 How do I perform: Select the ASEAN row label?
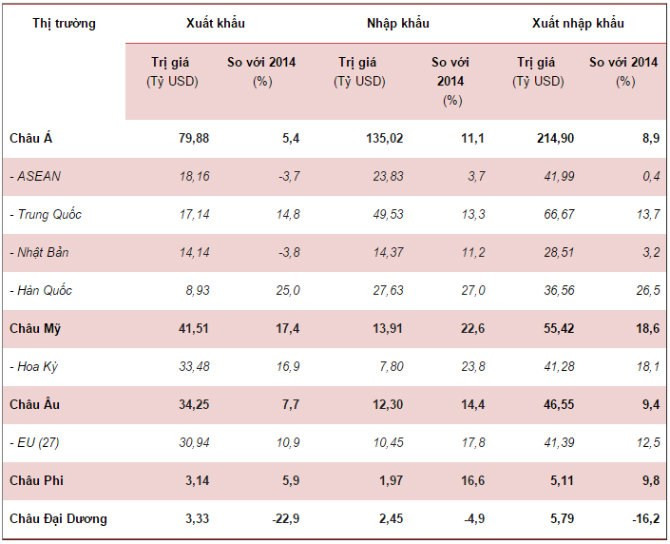pyautogui.click(x=34, y=177)
